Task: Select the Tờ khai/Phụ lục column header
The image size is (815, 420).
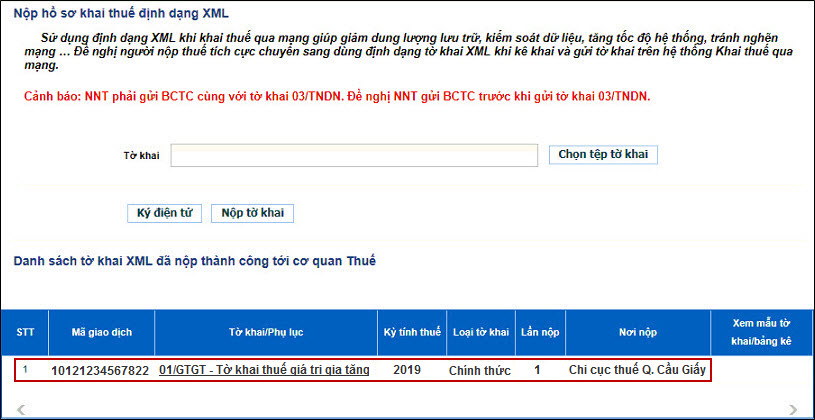Action: (264, 332)
